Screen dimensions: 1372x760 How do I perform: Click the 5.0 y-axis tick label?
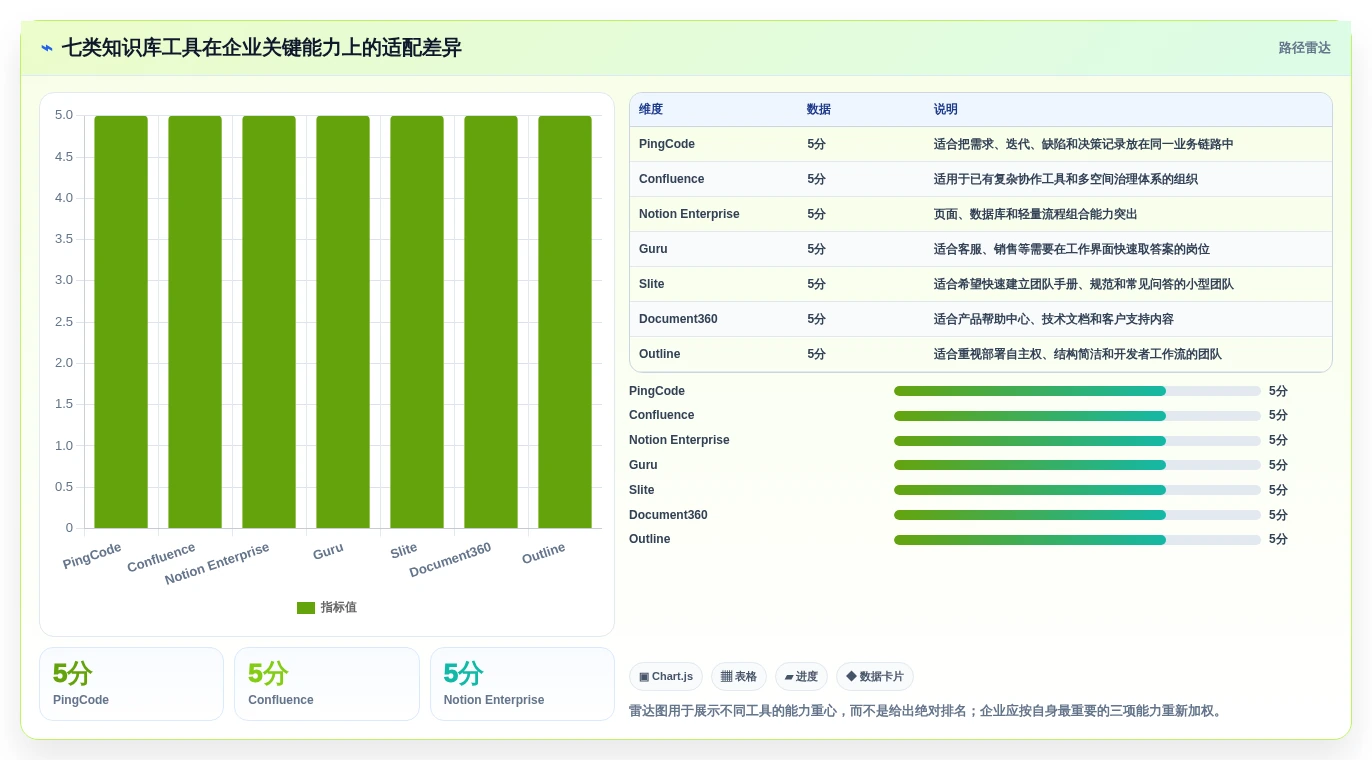coord(64,115)
